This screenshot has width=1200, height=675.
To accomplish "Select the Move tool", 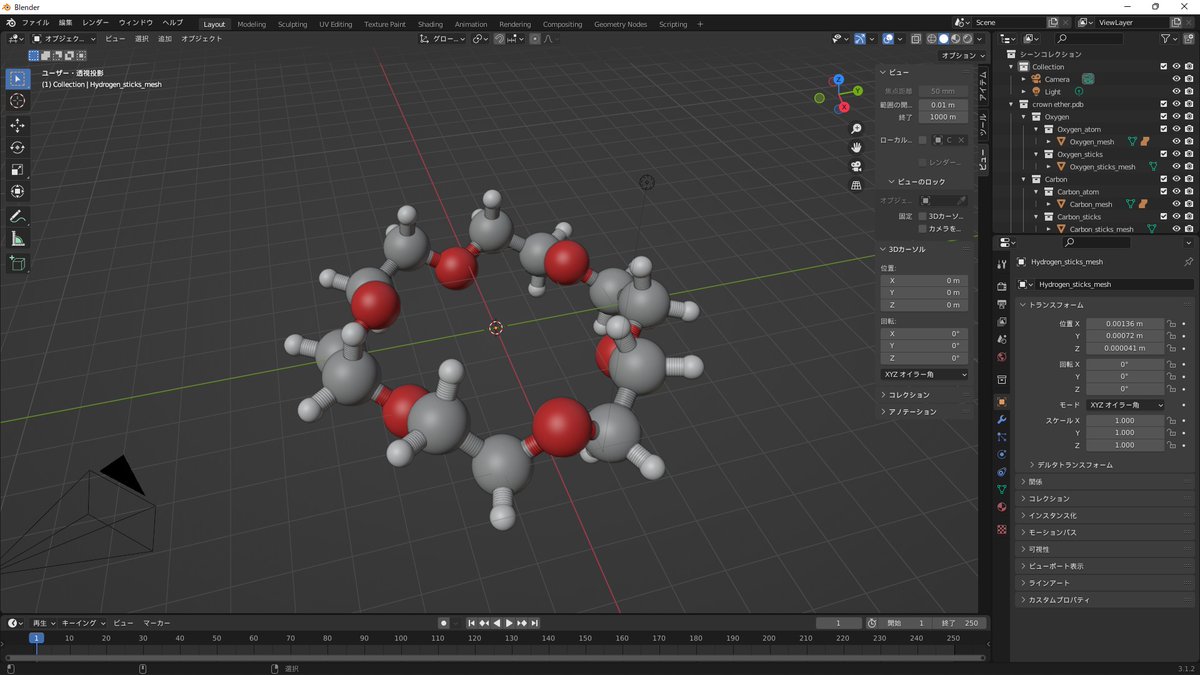I will coord(18,126).
